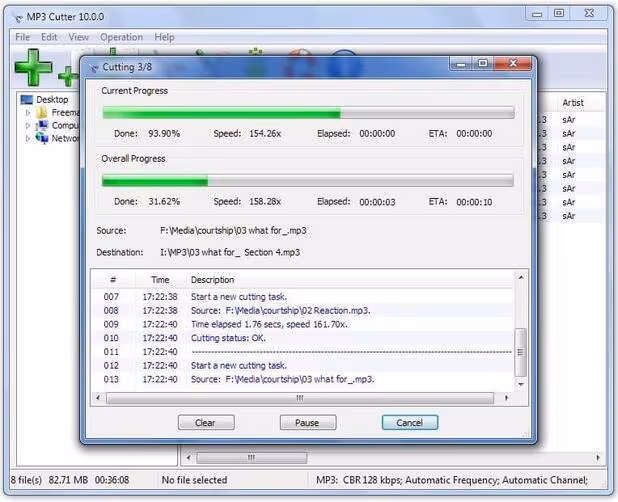
Task: Click the log vertical scrollbar thumb
Action: click(521, 352)
